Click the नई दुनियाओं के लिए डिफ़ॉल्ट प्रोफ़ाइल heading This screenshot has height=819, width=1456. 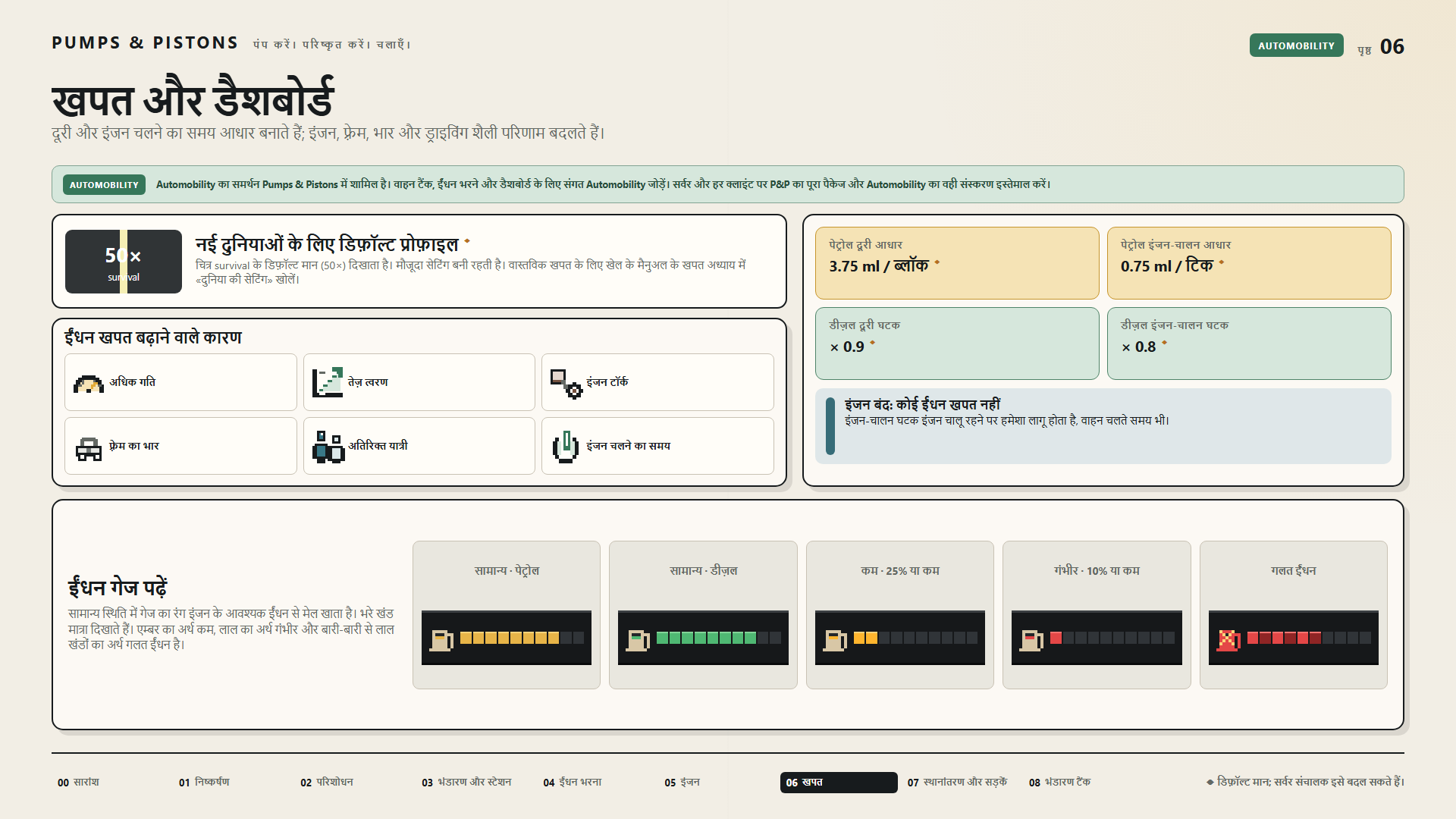[x=327, y=244]
